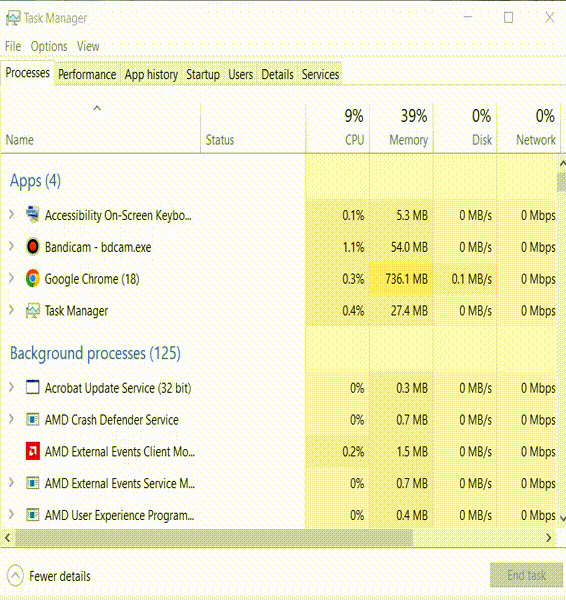
Task: Select the Processes tab
Action: tap(28, 73)
